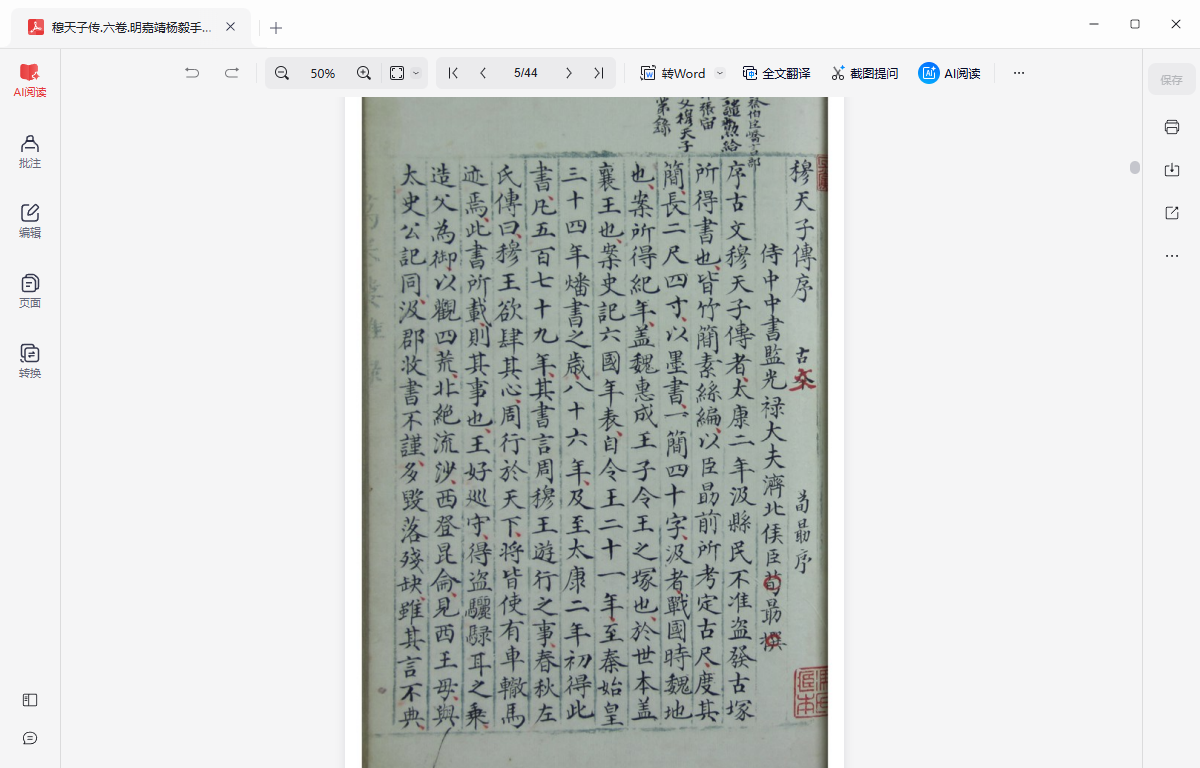Image resolution: width=1200 pixels, height=768 pixels.
Task: Zoom out with the minus magnifier
Action: [x=282, y=73]
